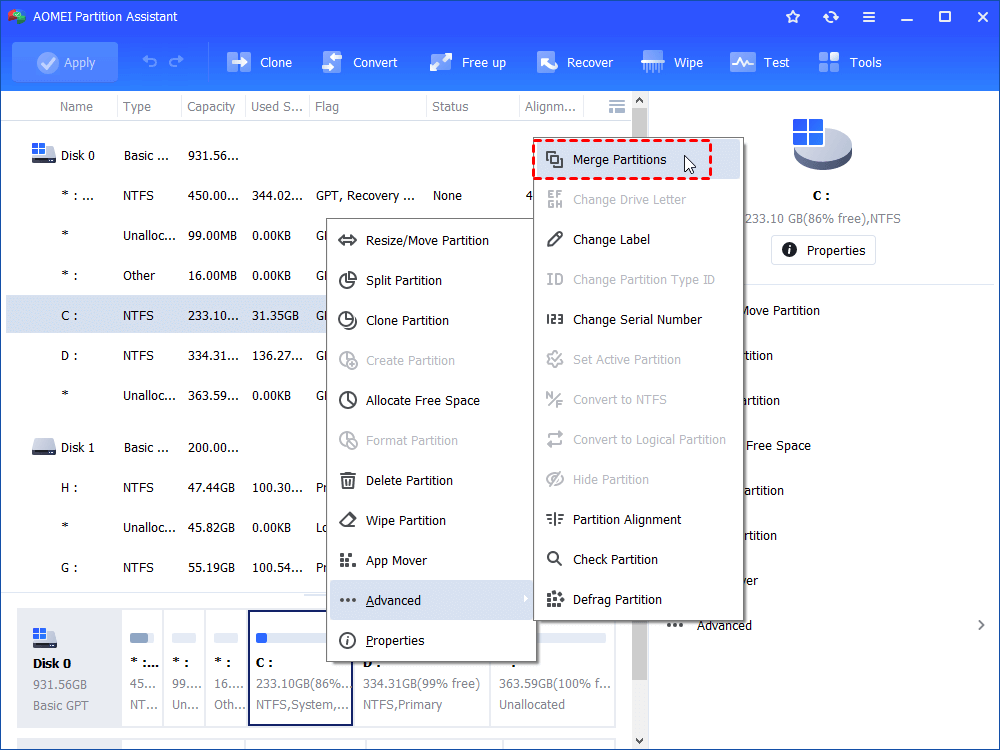
Task: Click the Tools toolbar icon
Action: (x=849, y=61)
